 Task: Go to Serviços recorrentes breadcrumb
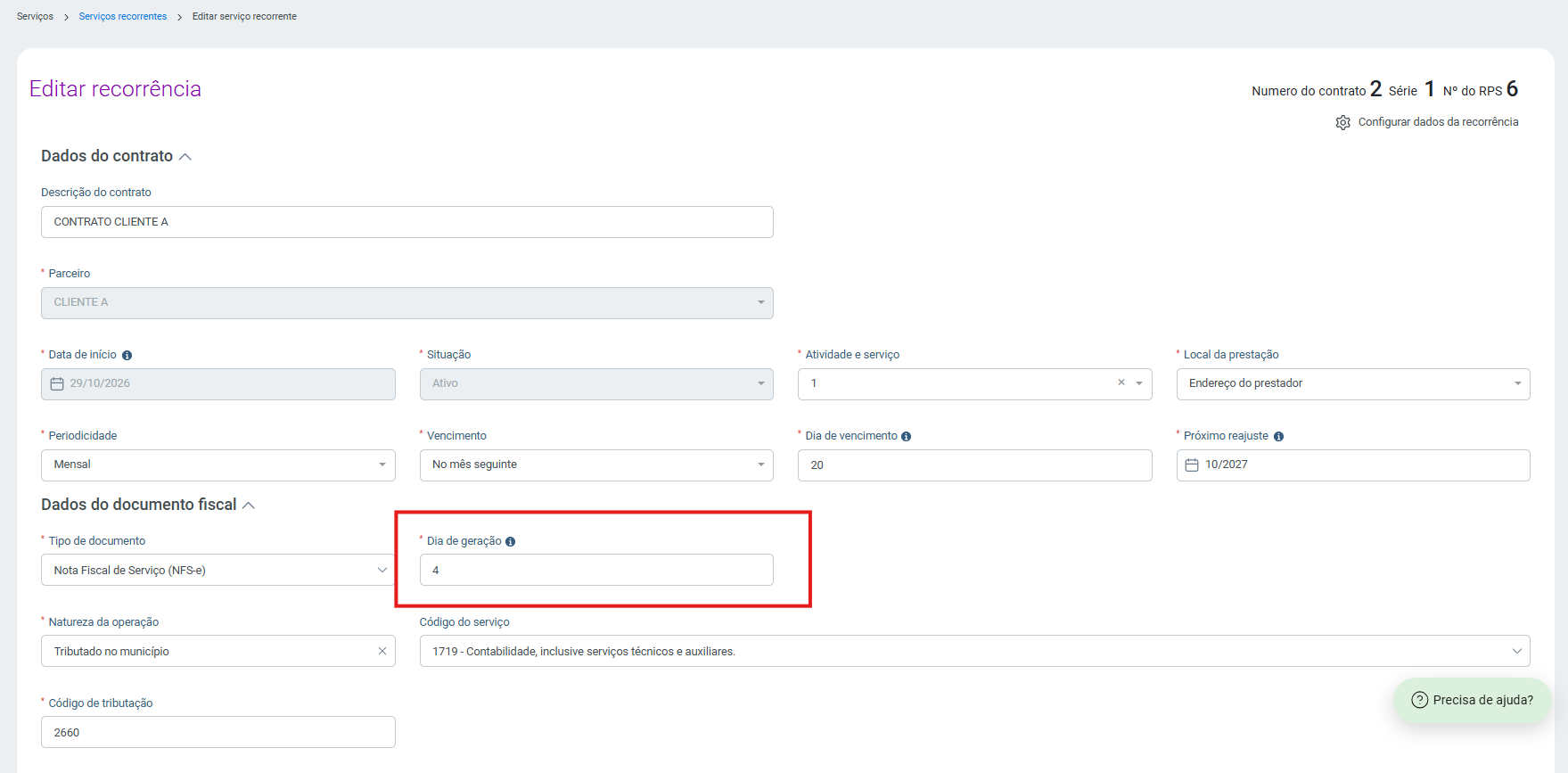[x=123, y=16]
